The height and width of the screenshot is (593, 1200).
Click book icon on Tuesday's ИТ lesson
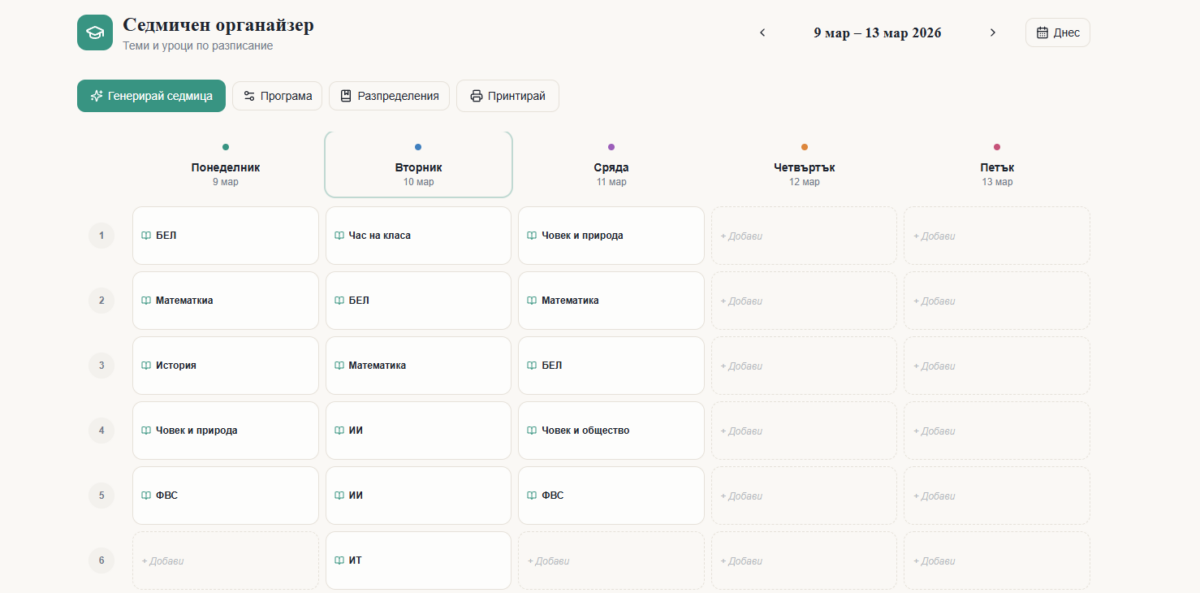[340, 561]
